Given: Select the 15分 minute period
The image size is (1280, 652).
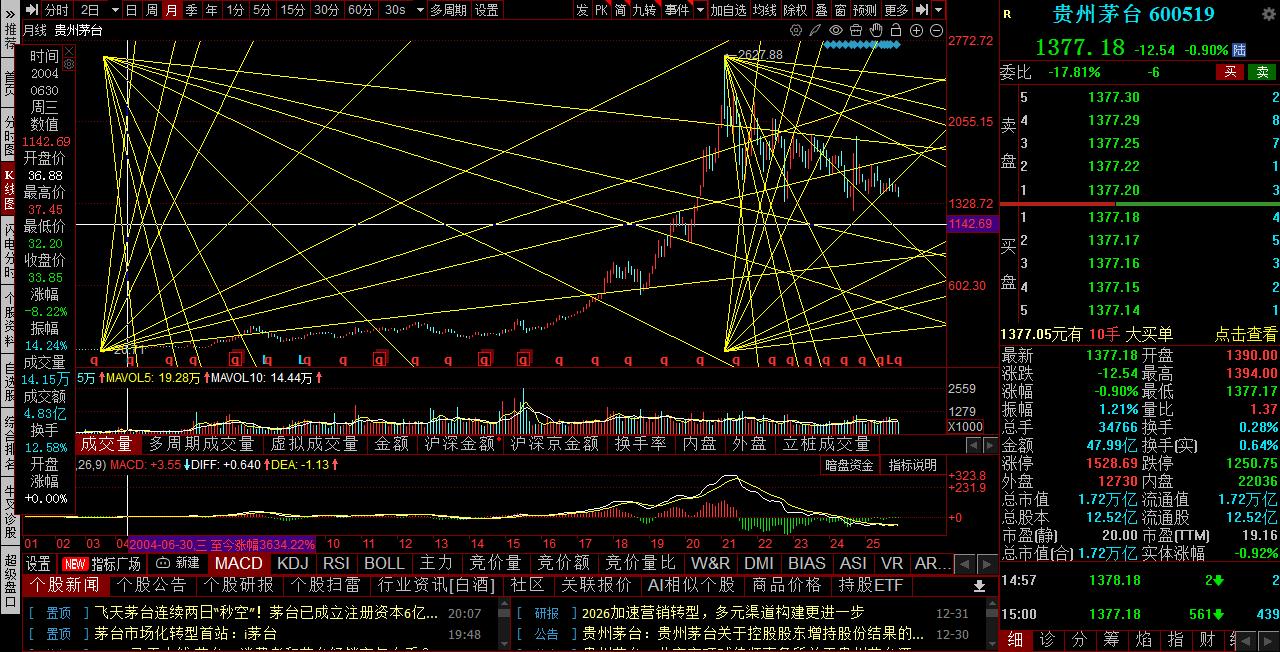Looking at the screenshot, I should pos(293,10).
